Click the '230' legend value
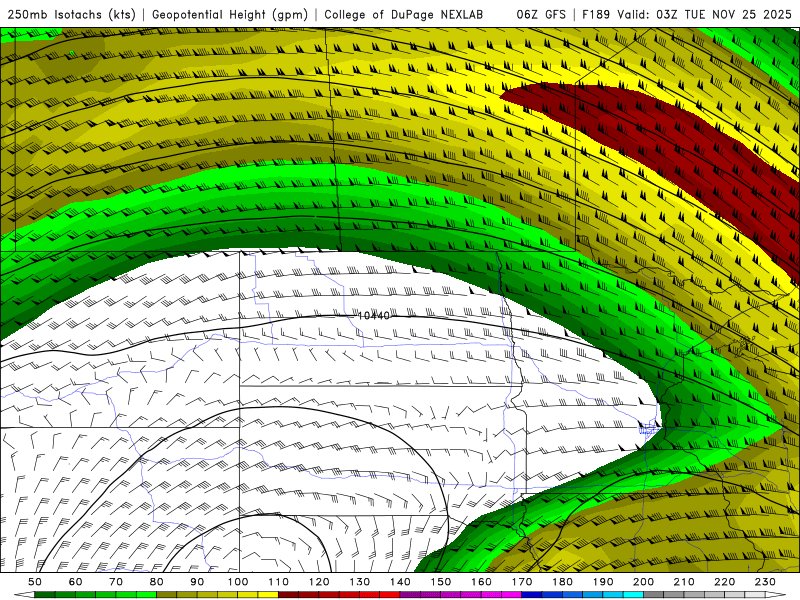Image resolution: width=800 pixels, height=600 pixels. 765,582
